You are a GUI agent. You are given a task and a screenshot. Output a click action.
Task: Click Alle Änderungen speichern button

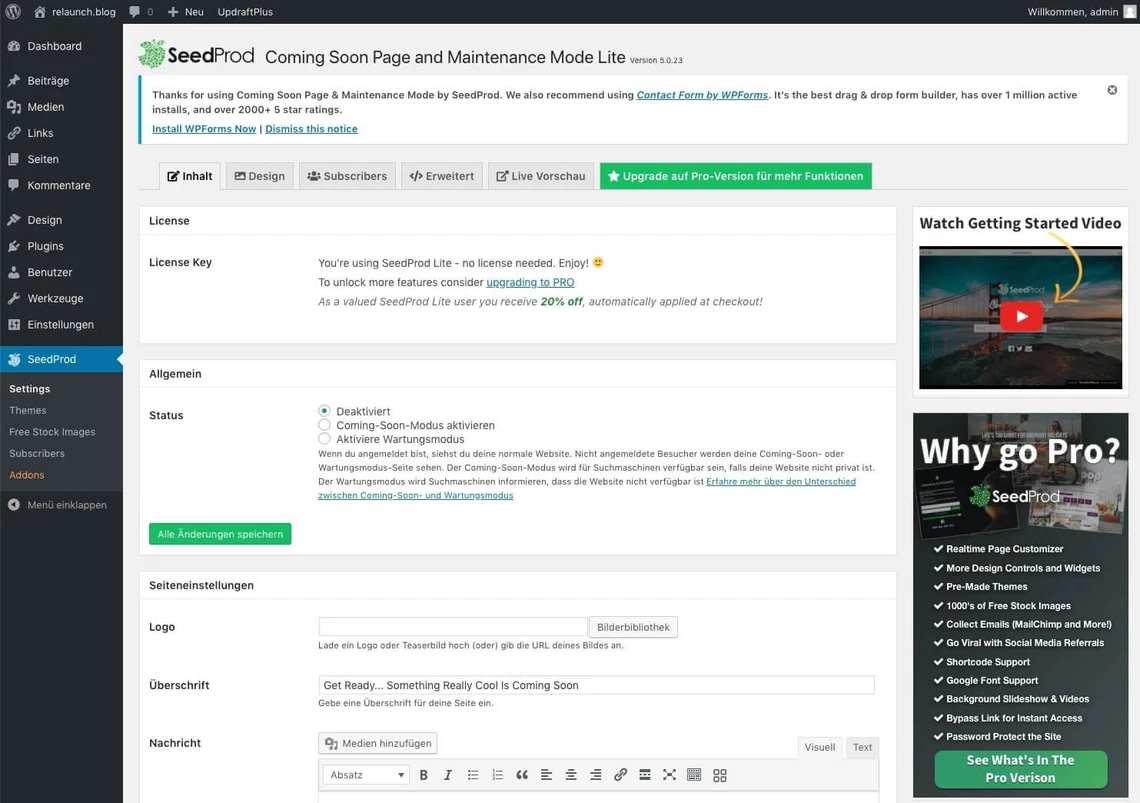click(219, 533)
